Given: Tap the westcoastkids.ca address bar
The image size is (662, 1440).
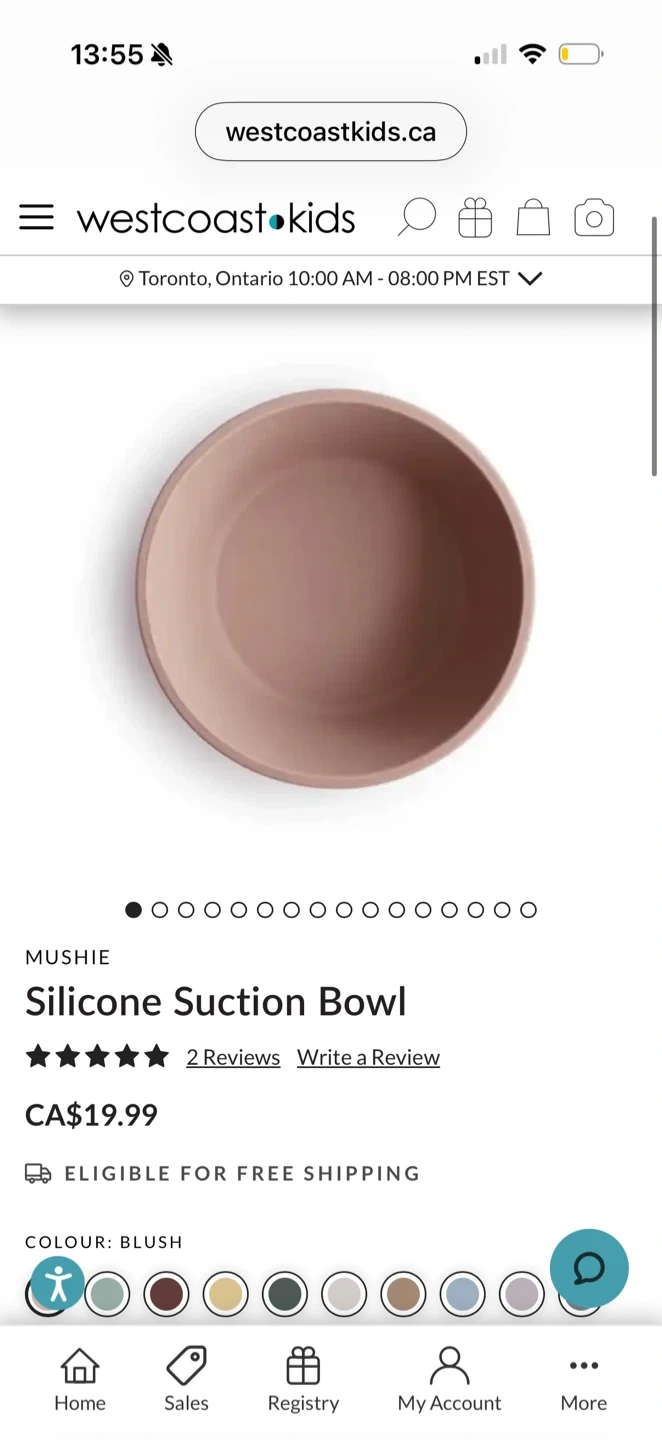Looking at the screenshot, I should tap(331, 132).
